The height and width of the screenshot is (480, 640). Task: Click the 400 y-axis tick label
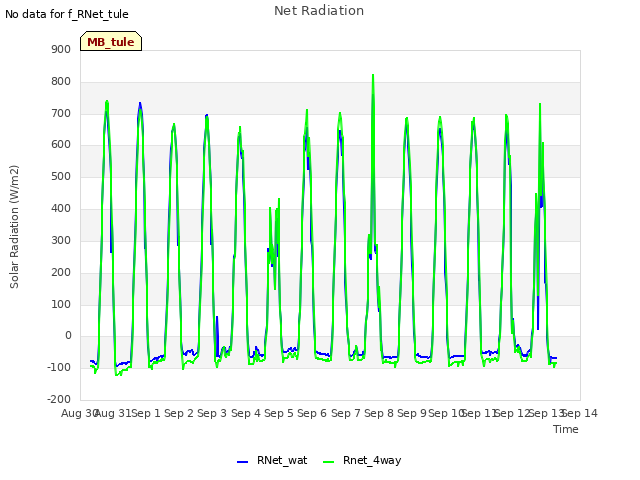61,209
